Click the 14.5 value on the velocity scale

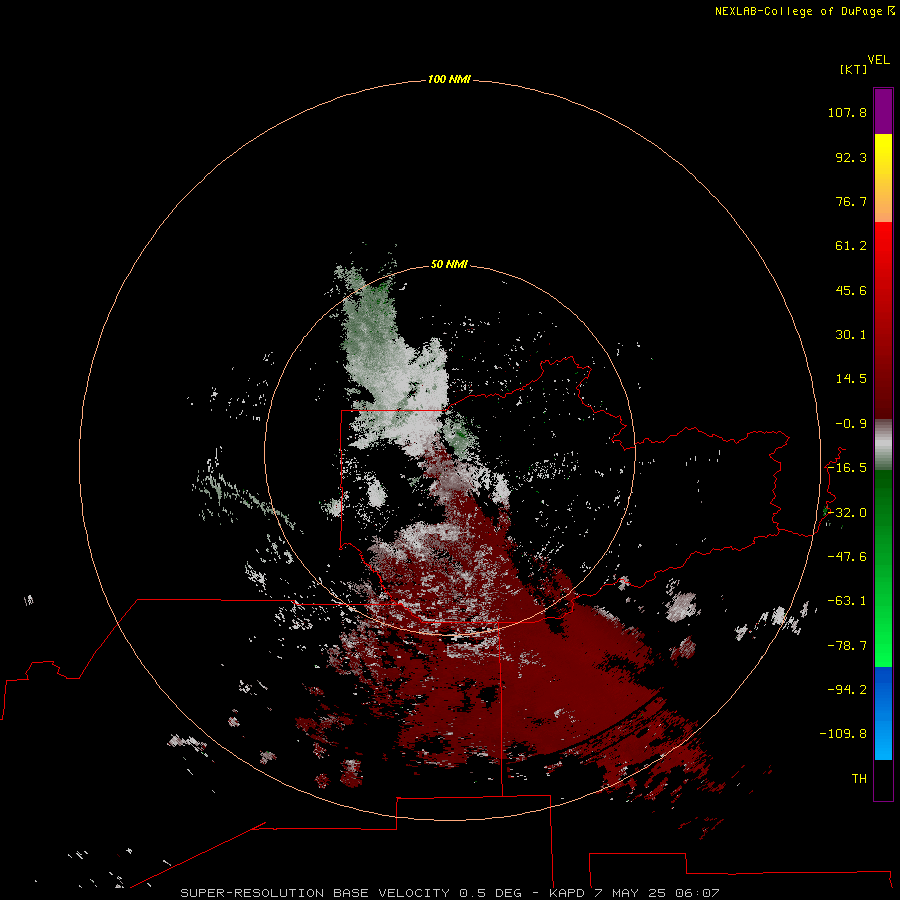pyautogui.click(x=851, y=379)
